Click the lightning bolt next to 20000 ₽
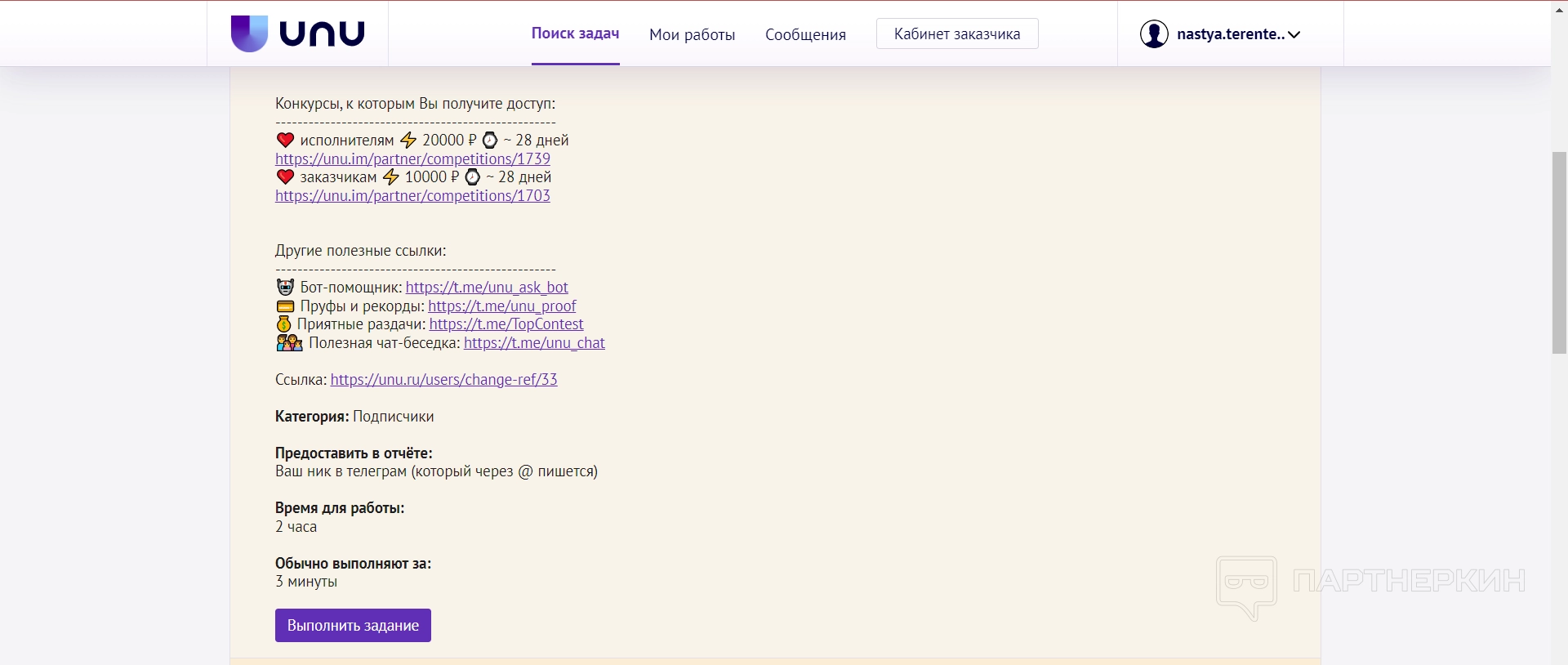1568x665 pixels. coord(408,140)
